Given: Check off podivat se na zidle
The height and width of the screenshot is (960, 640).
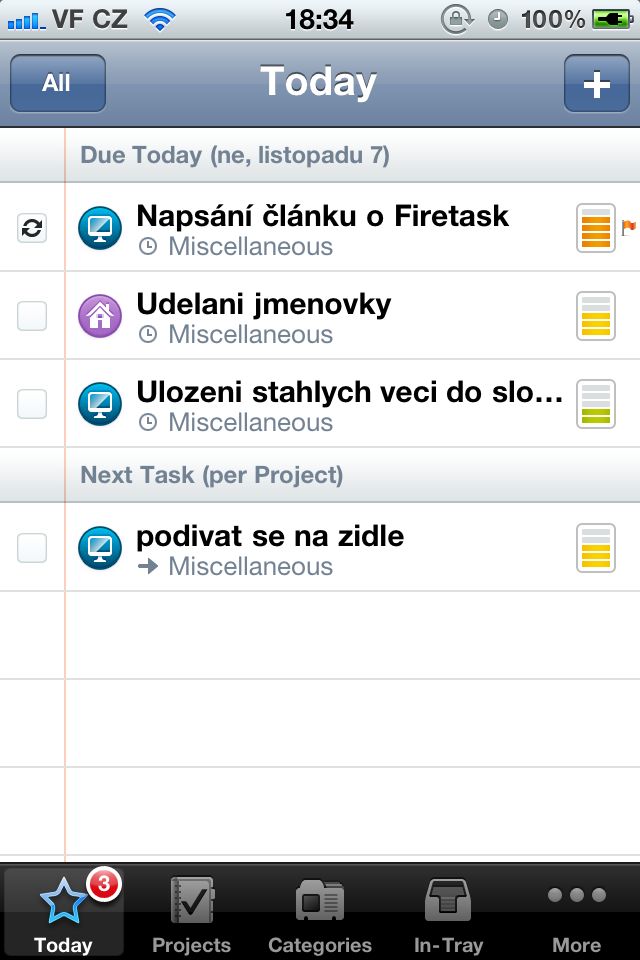Looking at the screenshot, I should tap(31, 547).
